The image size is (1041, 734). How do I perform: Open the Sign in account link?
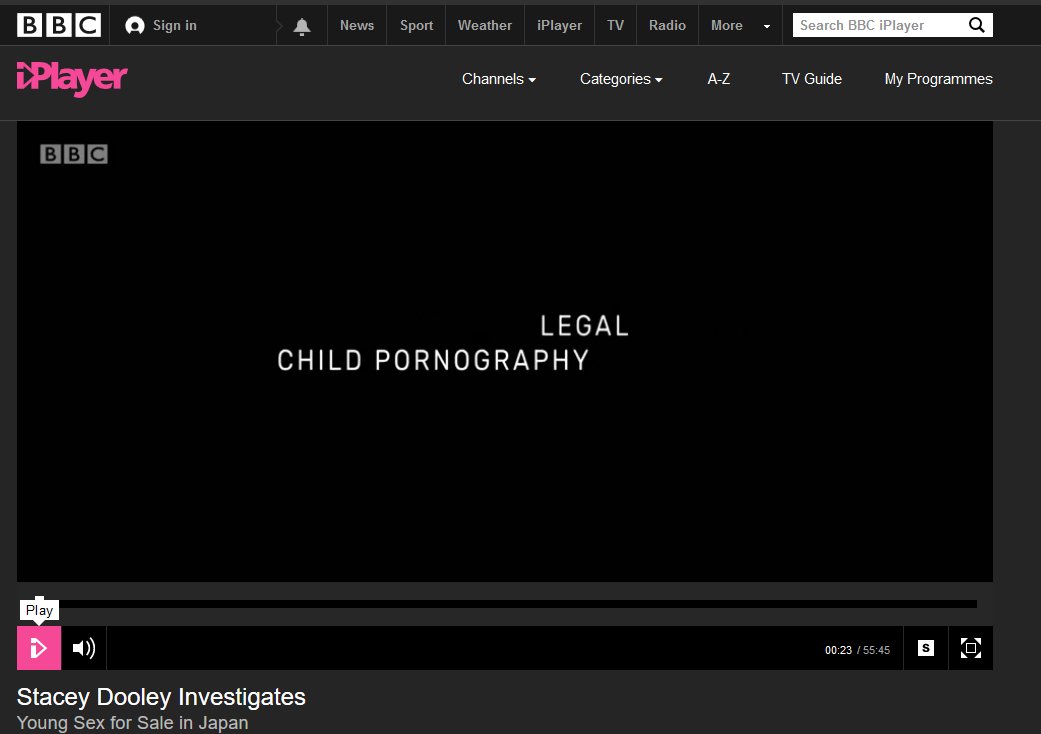tap(161, 25)
